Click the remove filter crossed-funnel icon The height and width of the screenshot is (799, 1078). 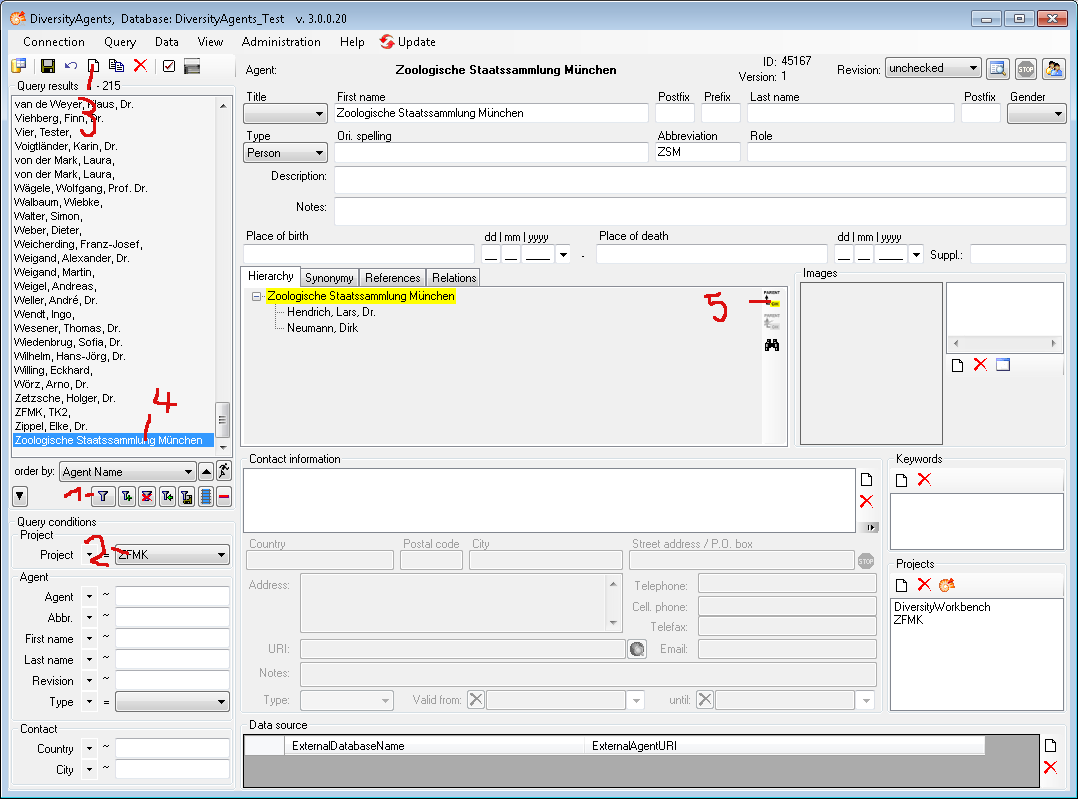click(147, 496)
